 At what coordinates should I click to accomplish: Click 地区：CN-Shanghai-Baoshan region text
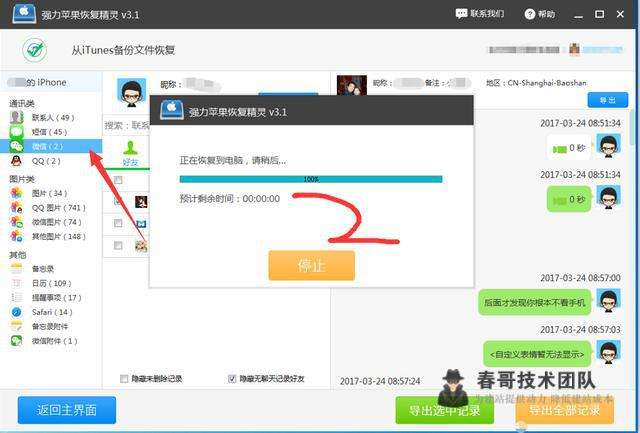536,83
